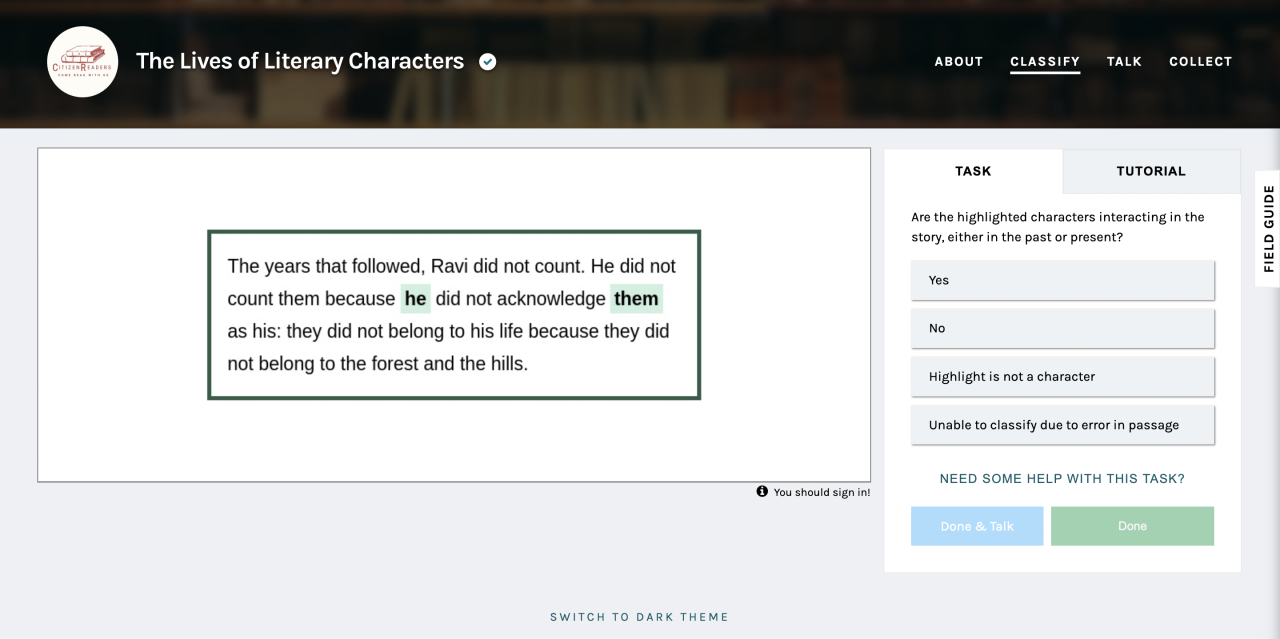
Task: Go to the About page
Action: tap(959, 61)
